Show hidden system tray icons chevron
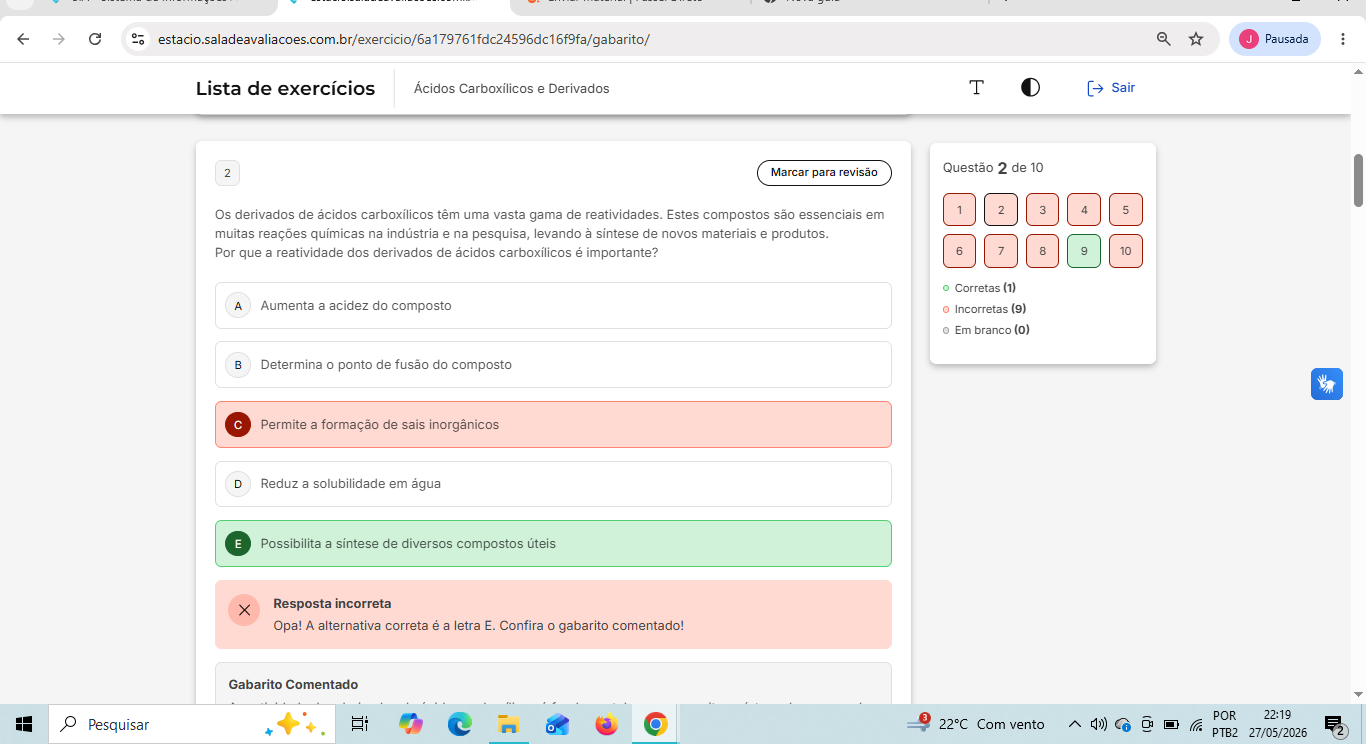 (1075, 724)
